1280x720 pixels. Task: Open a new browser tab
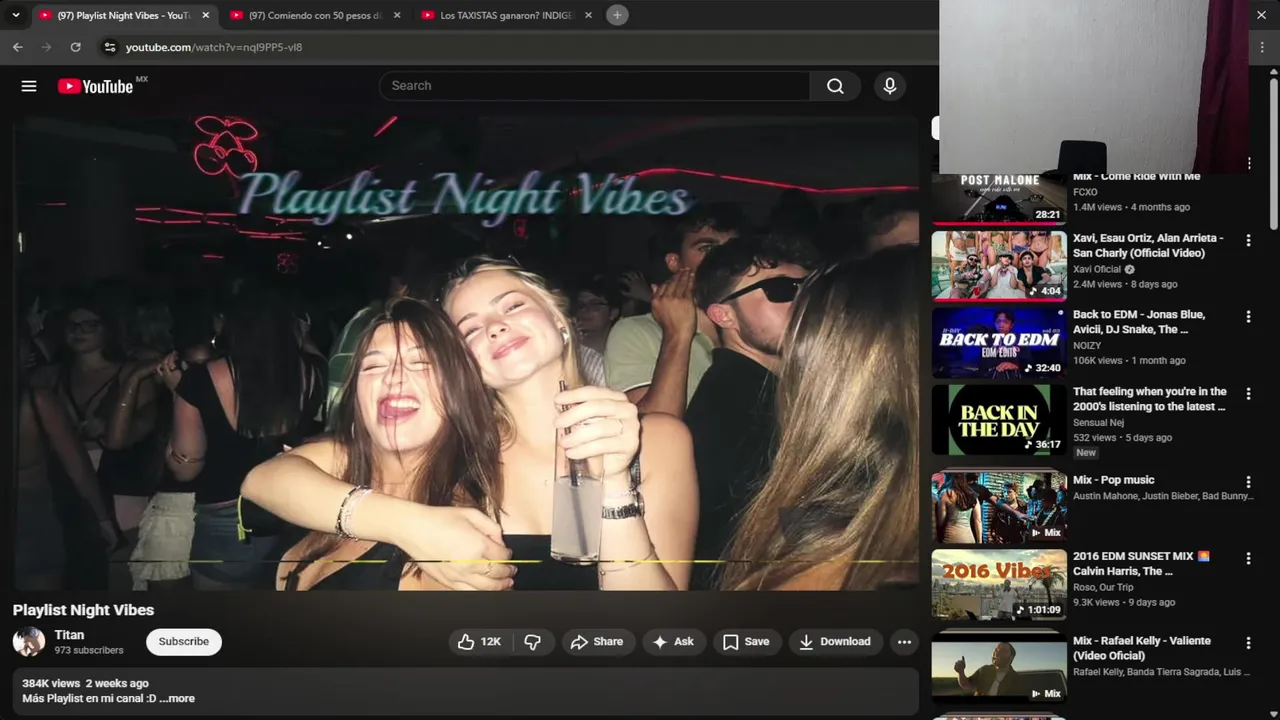(x=617, y=15)
